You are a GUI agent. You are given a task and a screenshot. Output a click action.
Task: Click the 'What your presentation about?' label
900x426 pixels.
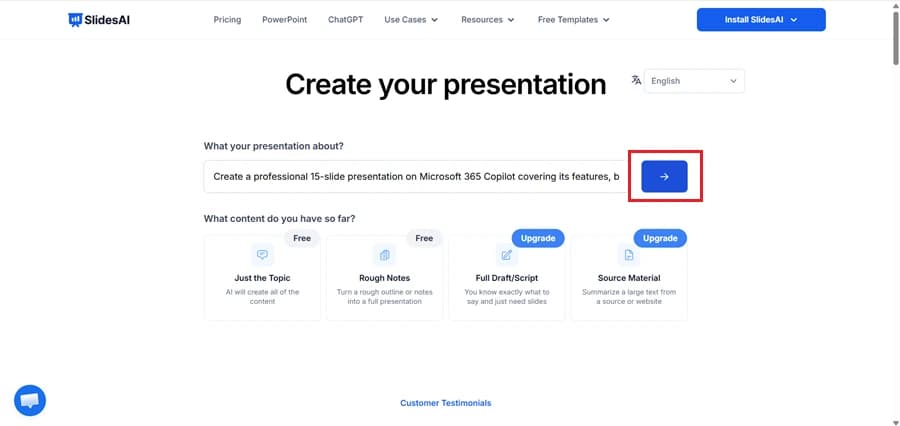click(x=274, y=146)
